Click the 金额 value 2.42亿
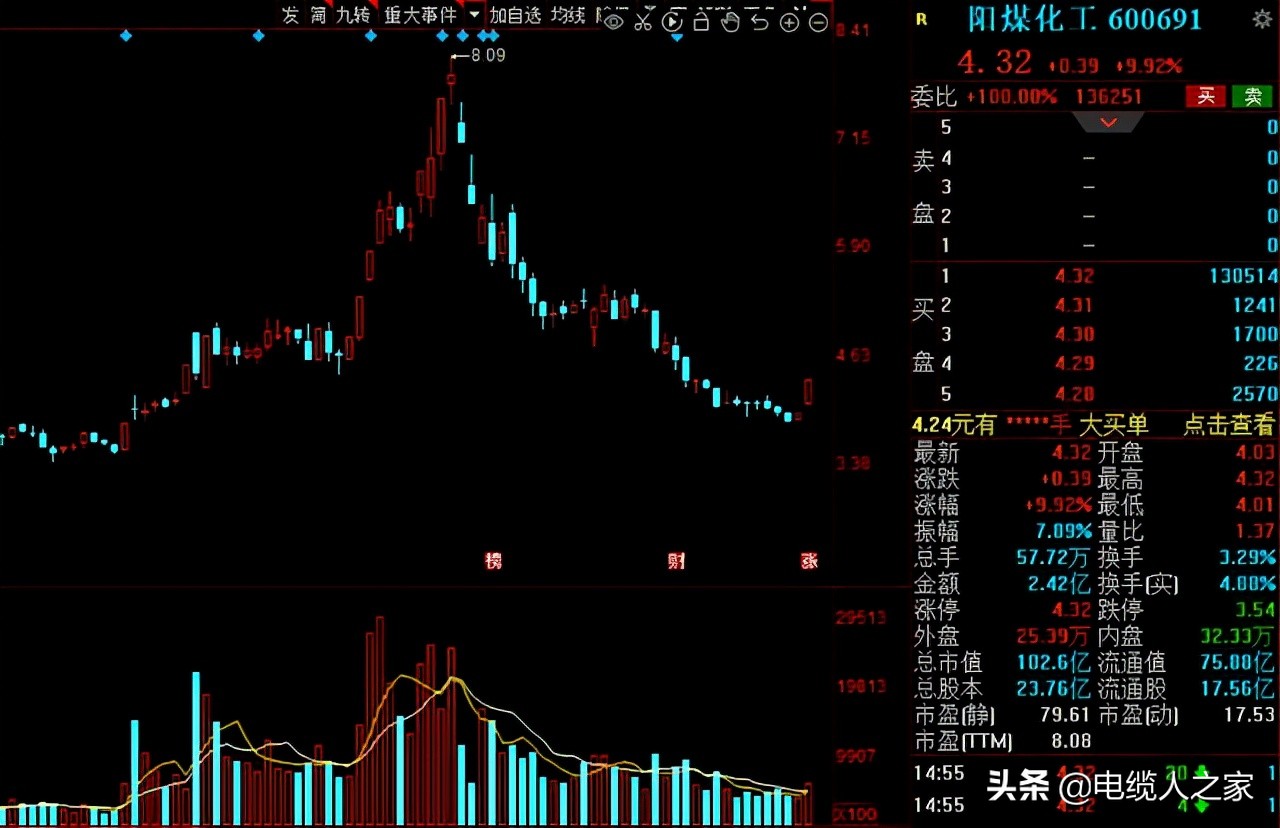Image resolution: width=1280 pixels, height=828 pixels. click(1059, 583)
